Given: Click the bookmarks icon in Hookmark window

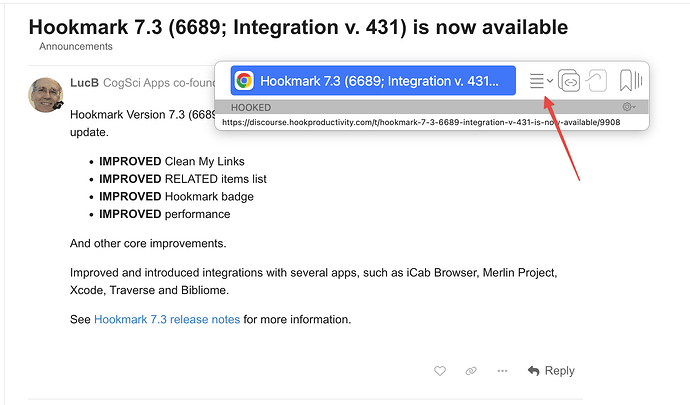Looking at the screenshot, I should pyautogui.click(x=631, y=81).
